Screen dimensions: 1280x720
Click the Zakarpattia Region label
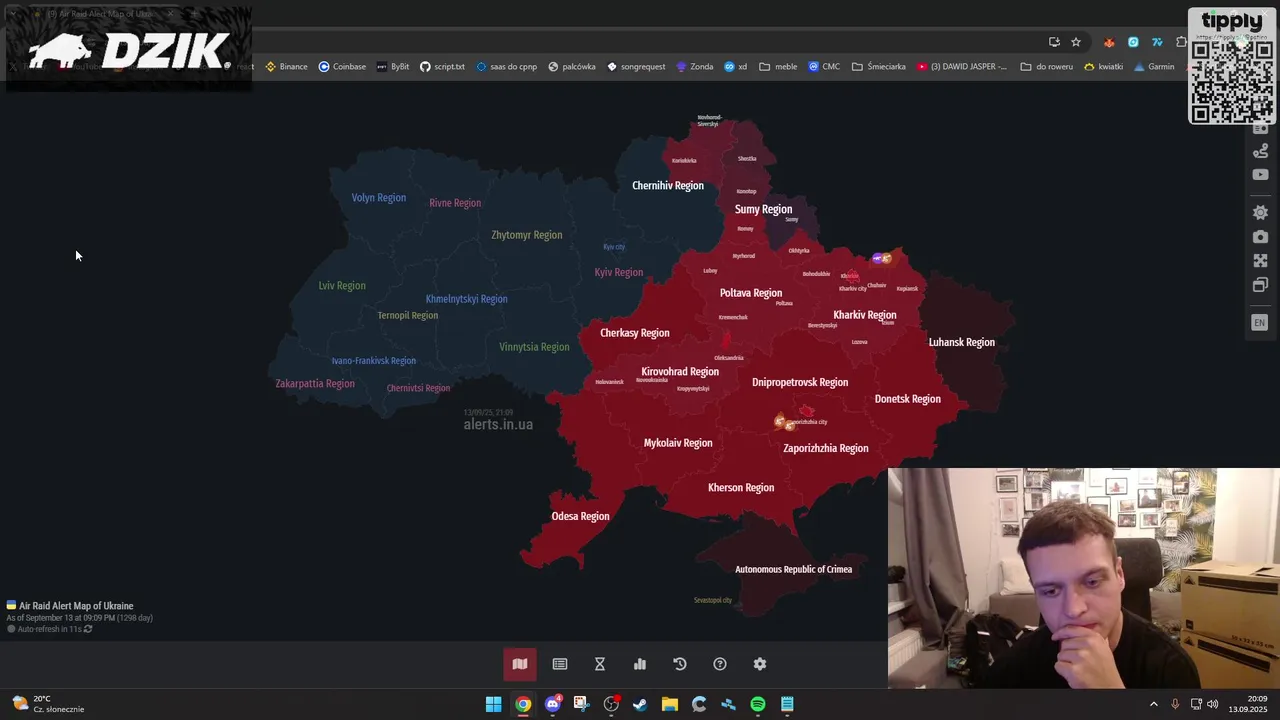tap(315, 384)
